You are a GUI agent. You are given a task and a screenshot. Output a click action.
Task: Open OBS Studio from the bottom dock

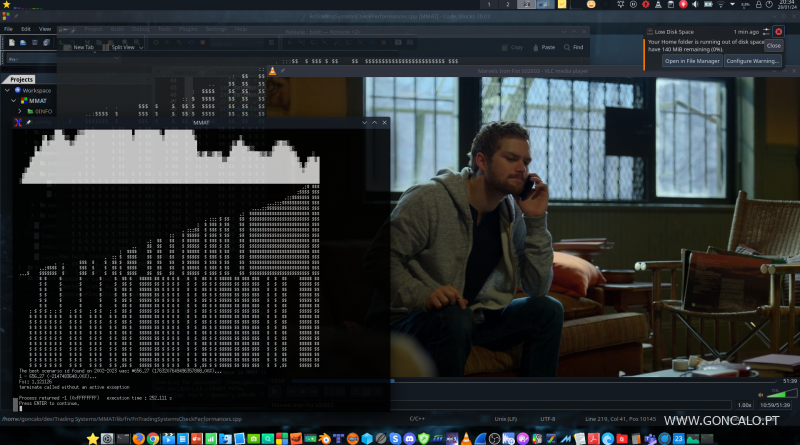tap(494, 438)
